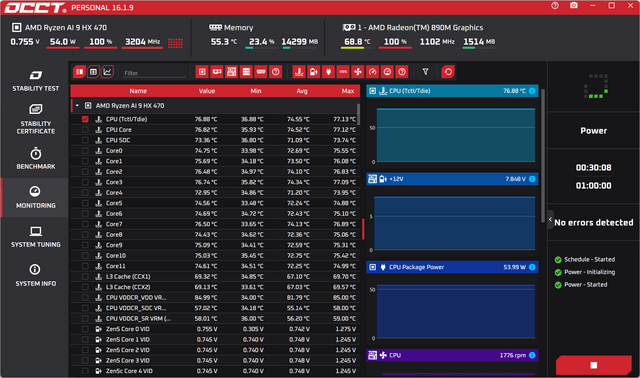Toggle the power plug sensor filter
Viewport: 640px width, 378px height.
pos(329,72)
